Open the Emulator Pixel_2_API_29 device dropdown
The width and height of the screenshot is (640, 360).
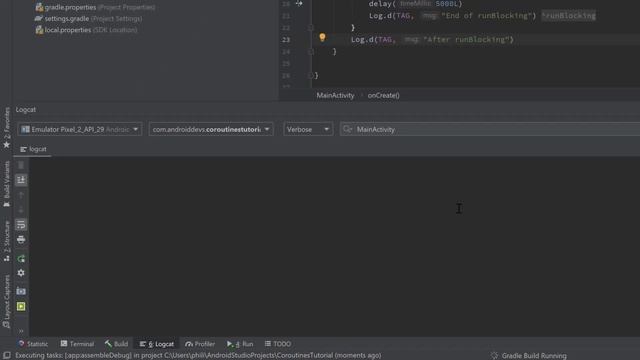click(80, 129)
